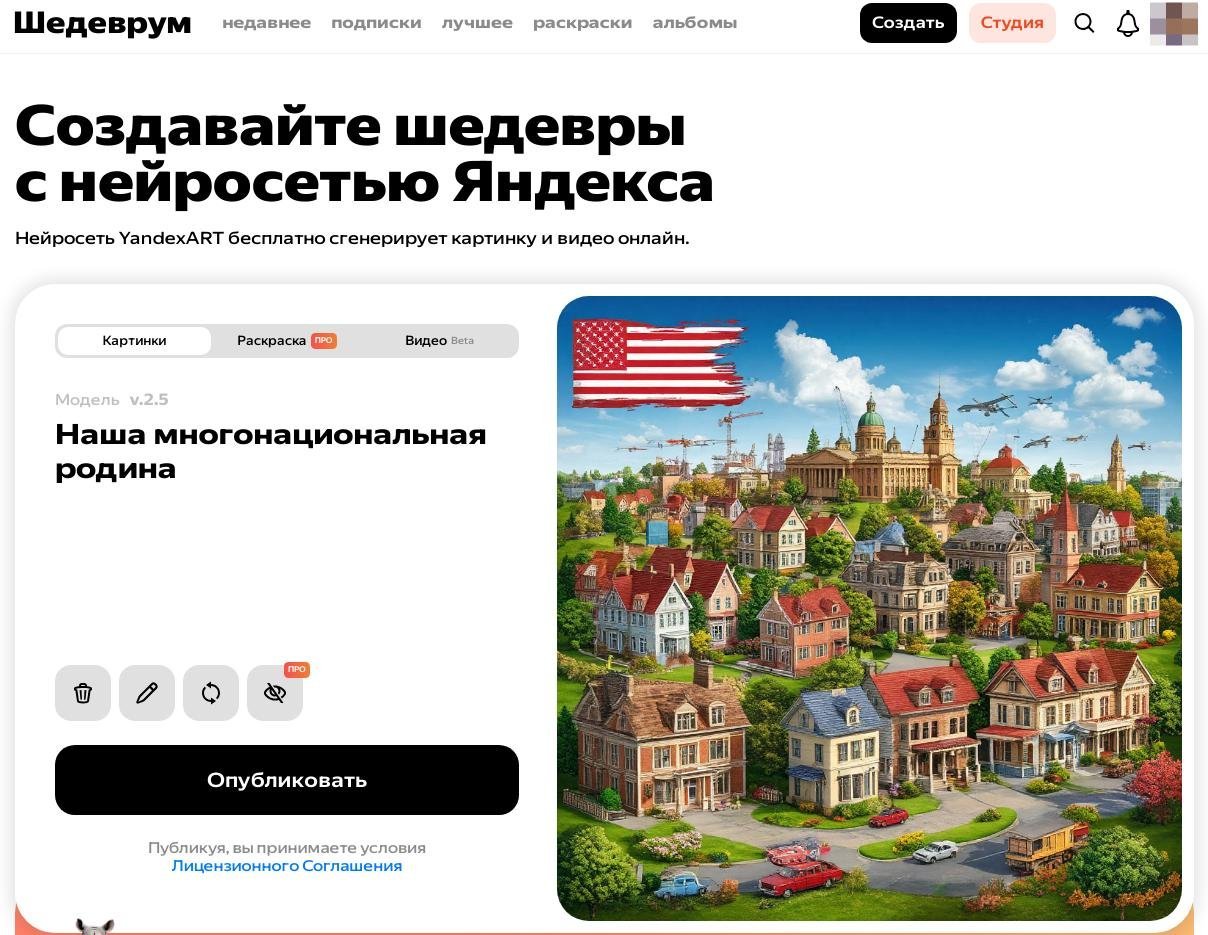Select the Картинки tab
This screenshot has width=1208, height=935.
point(134,341)
